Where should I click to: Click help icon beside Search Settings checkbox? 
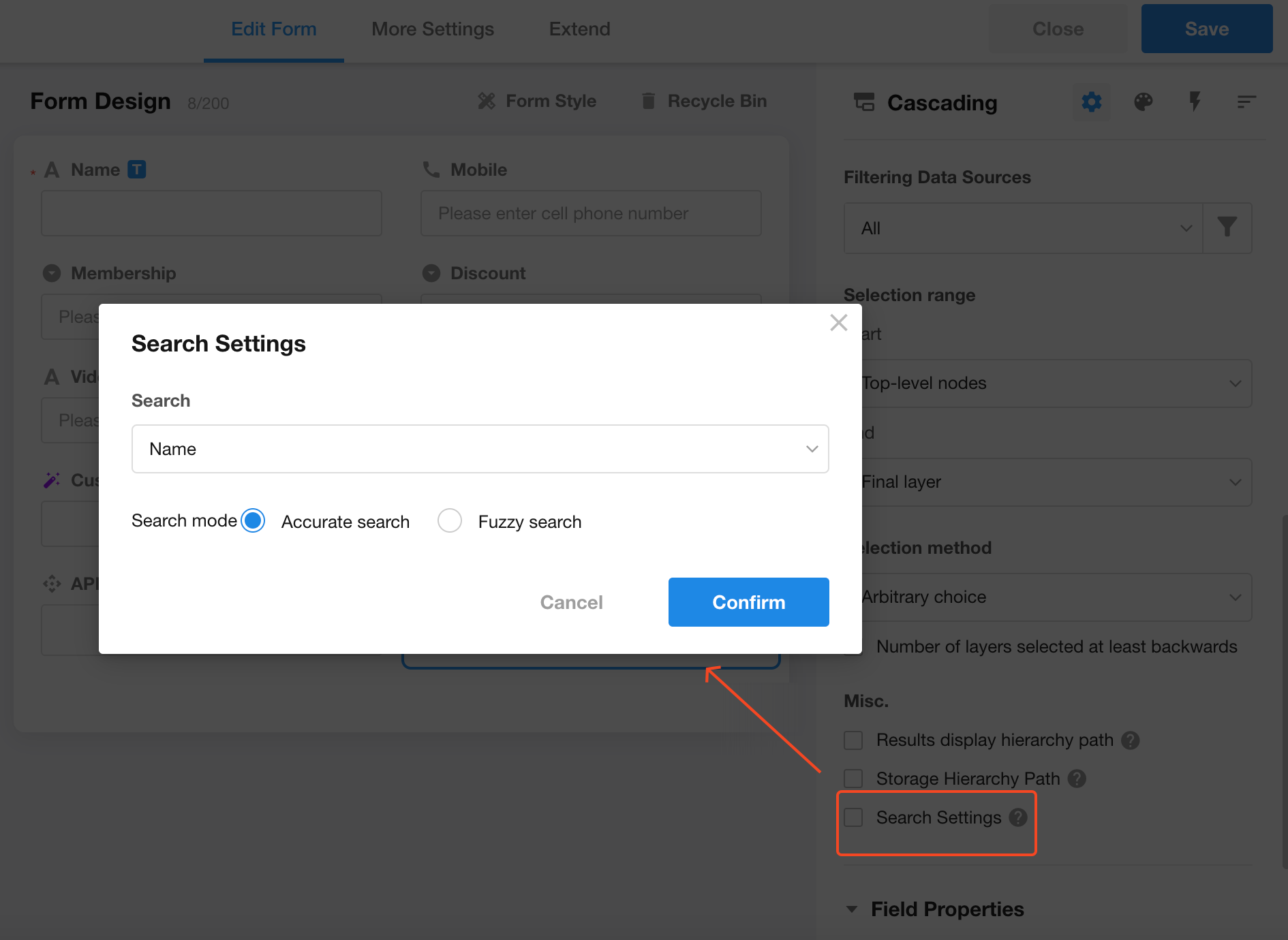tap(1018, 817)
